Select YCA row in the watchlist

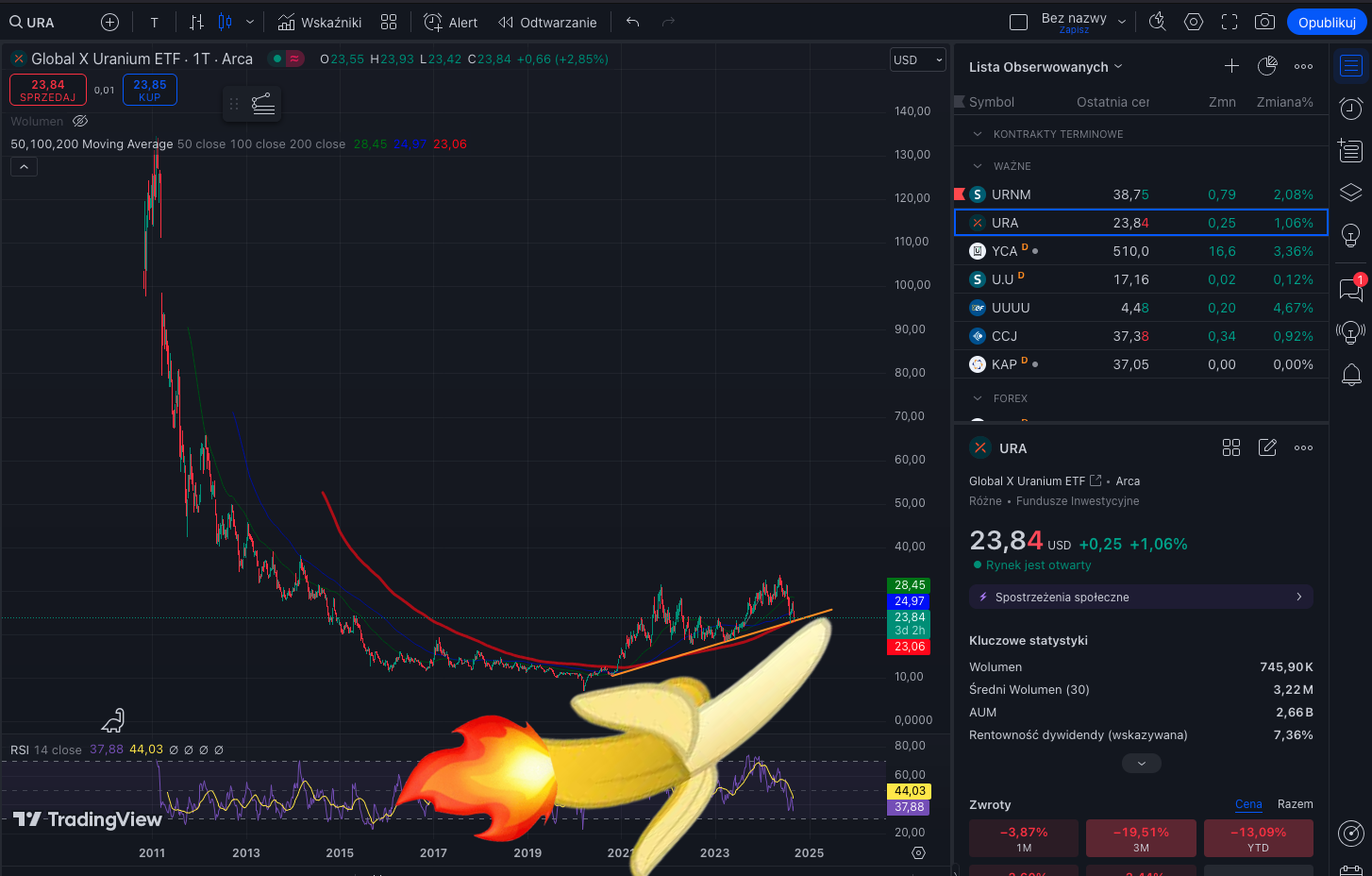pos(1142,251)
